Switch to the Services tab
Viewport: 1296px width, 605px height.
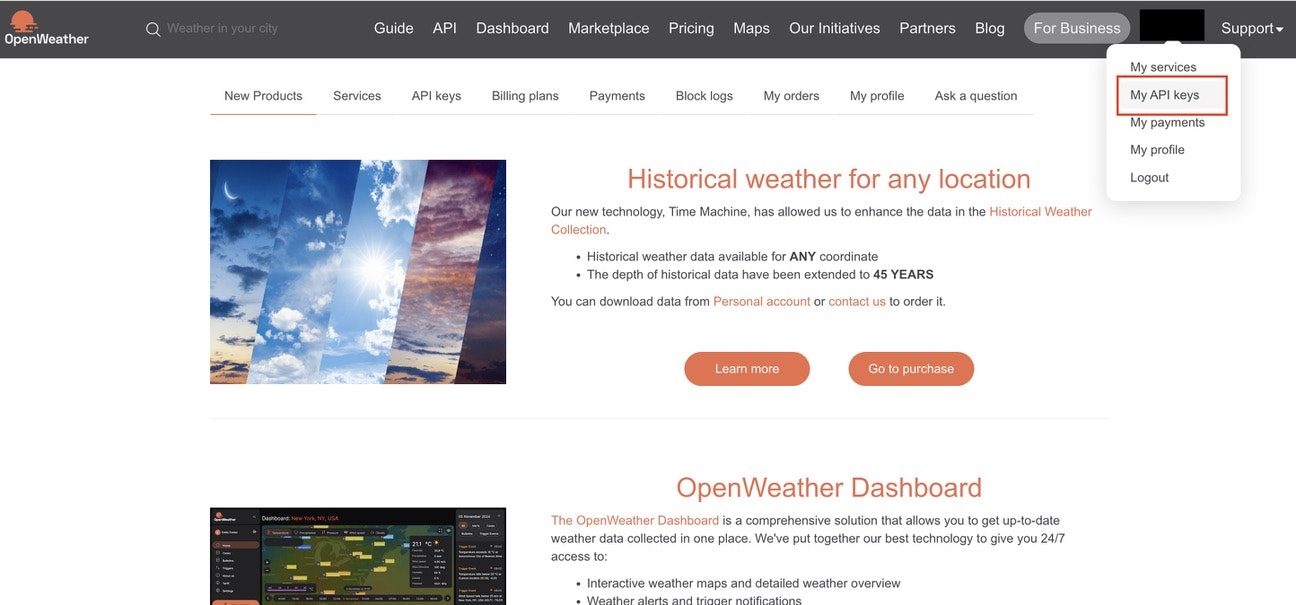coord(357,96)
